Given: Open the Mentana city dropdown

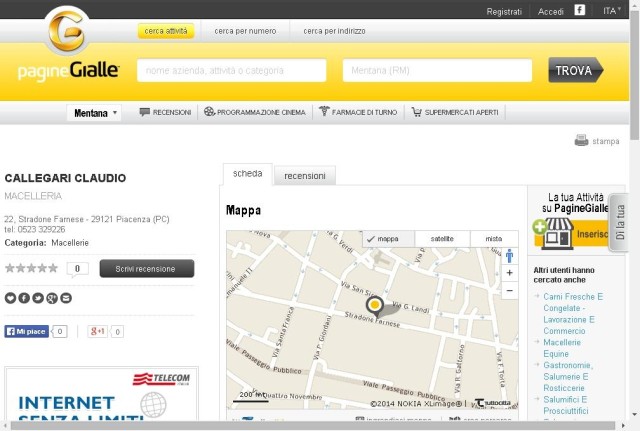Looking at the screenshot, I should tap(94, 113).
